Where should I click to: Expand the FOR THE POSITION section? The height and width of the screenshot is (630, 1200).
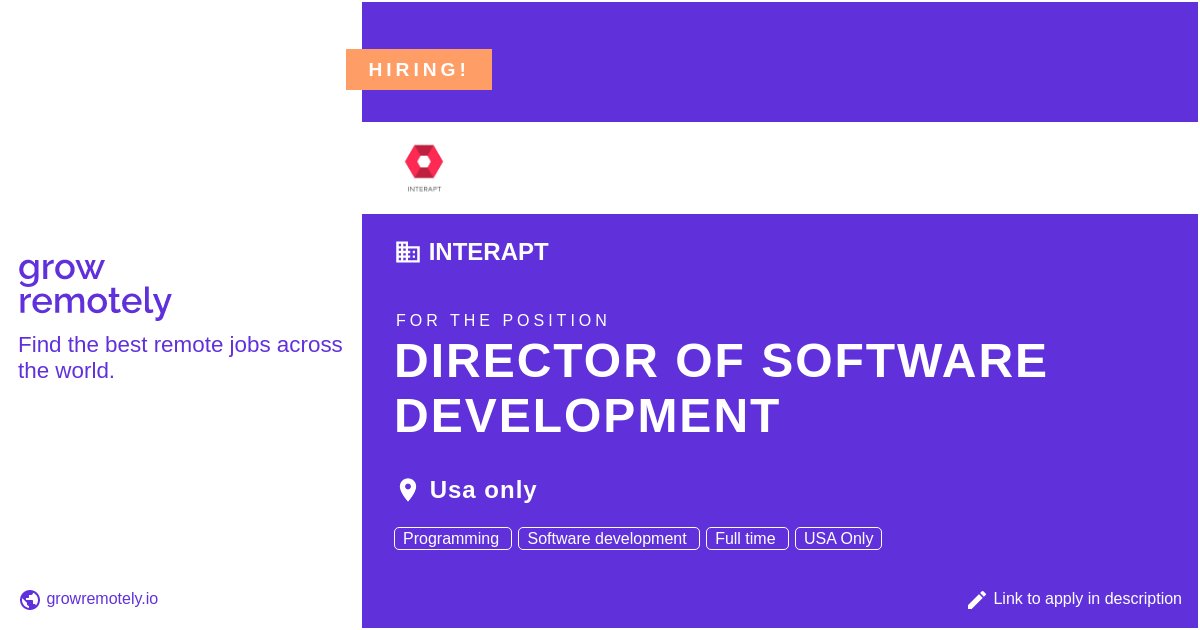(503, 320)
